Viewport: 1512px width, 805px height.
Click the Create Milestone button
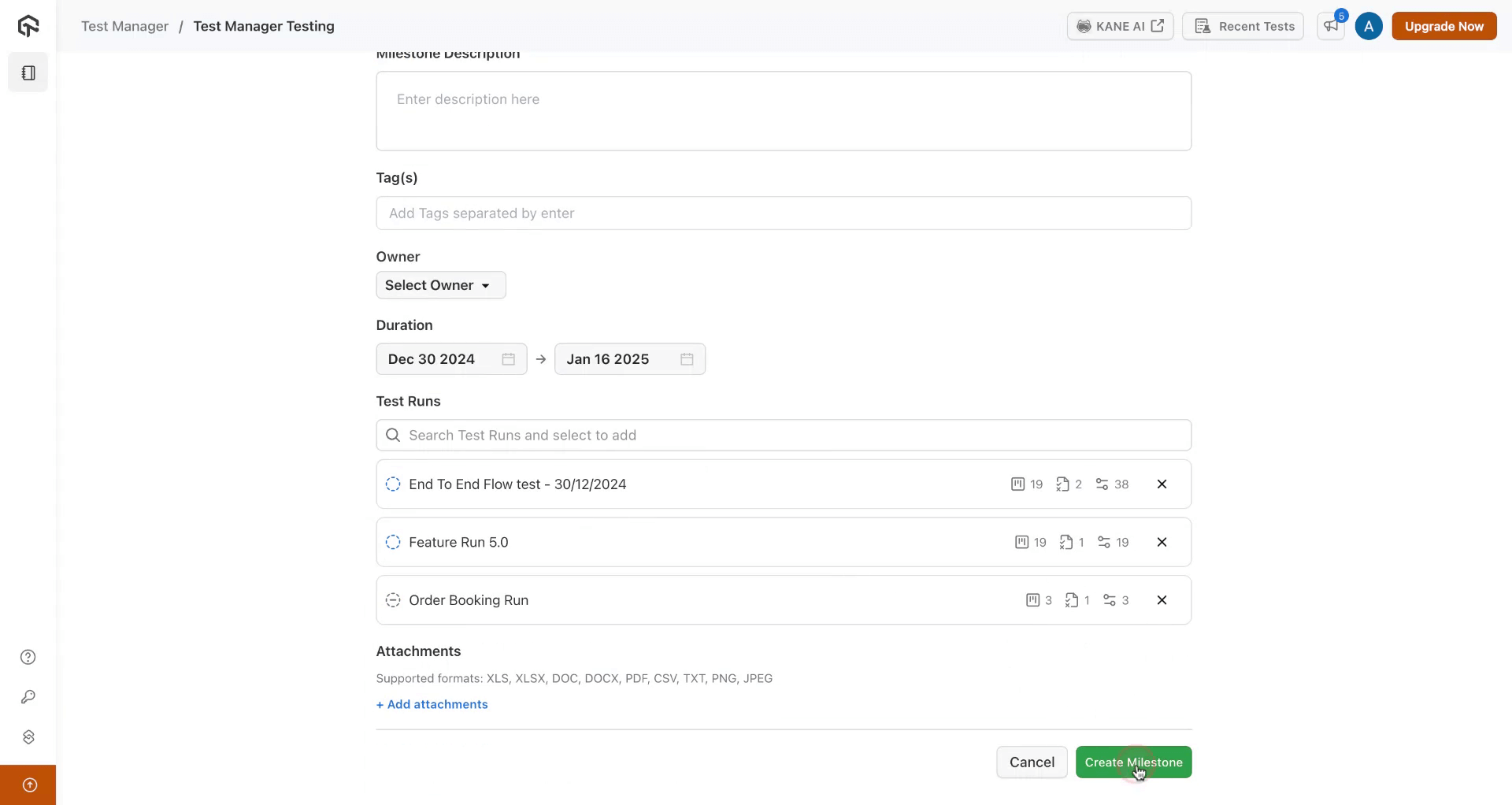(x=1133, y=762)
